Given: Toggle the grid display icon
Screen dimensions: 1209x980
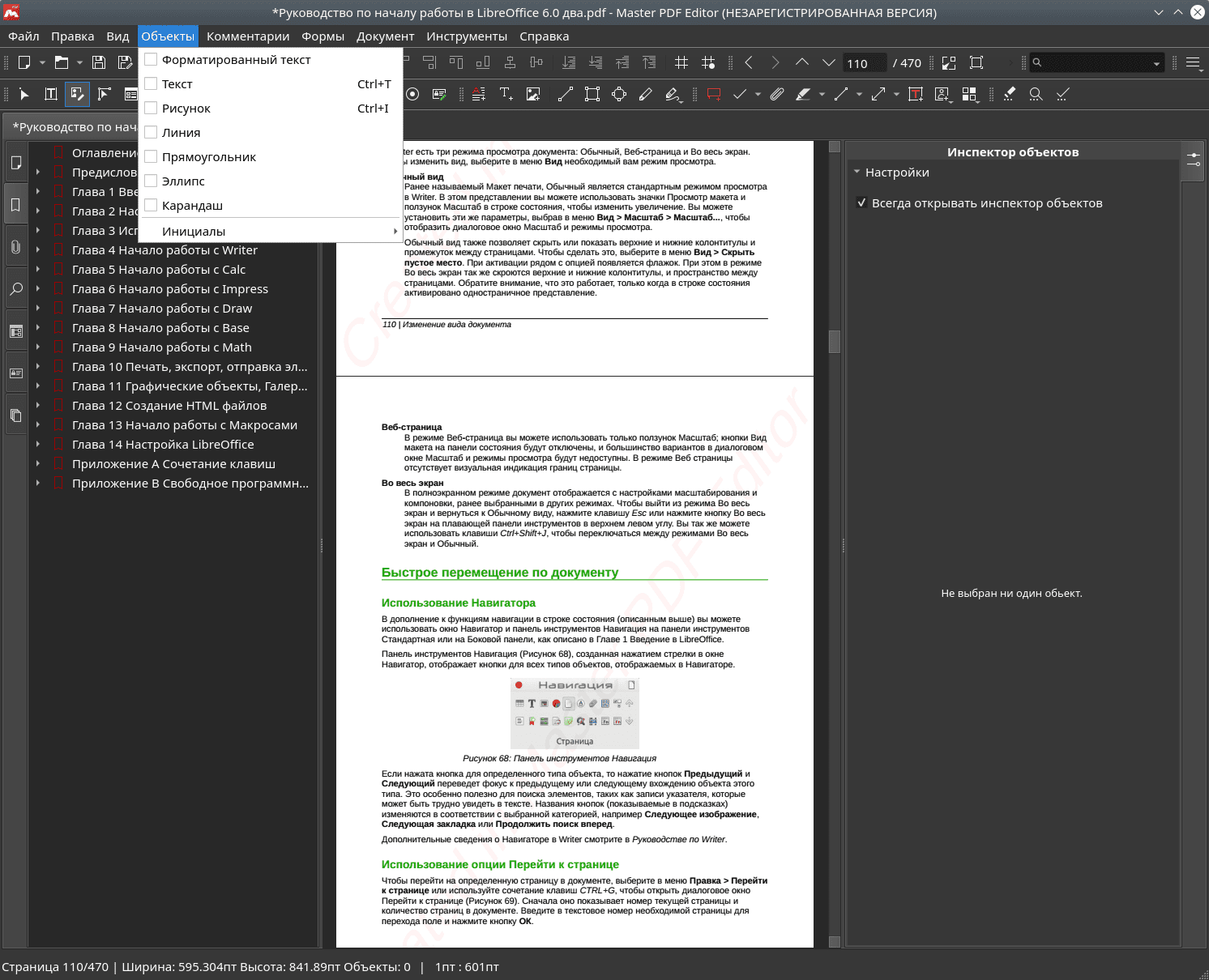Looking at the screenshot, I should (x=681, y=62).
